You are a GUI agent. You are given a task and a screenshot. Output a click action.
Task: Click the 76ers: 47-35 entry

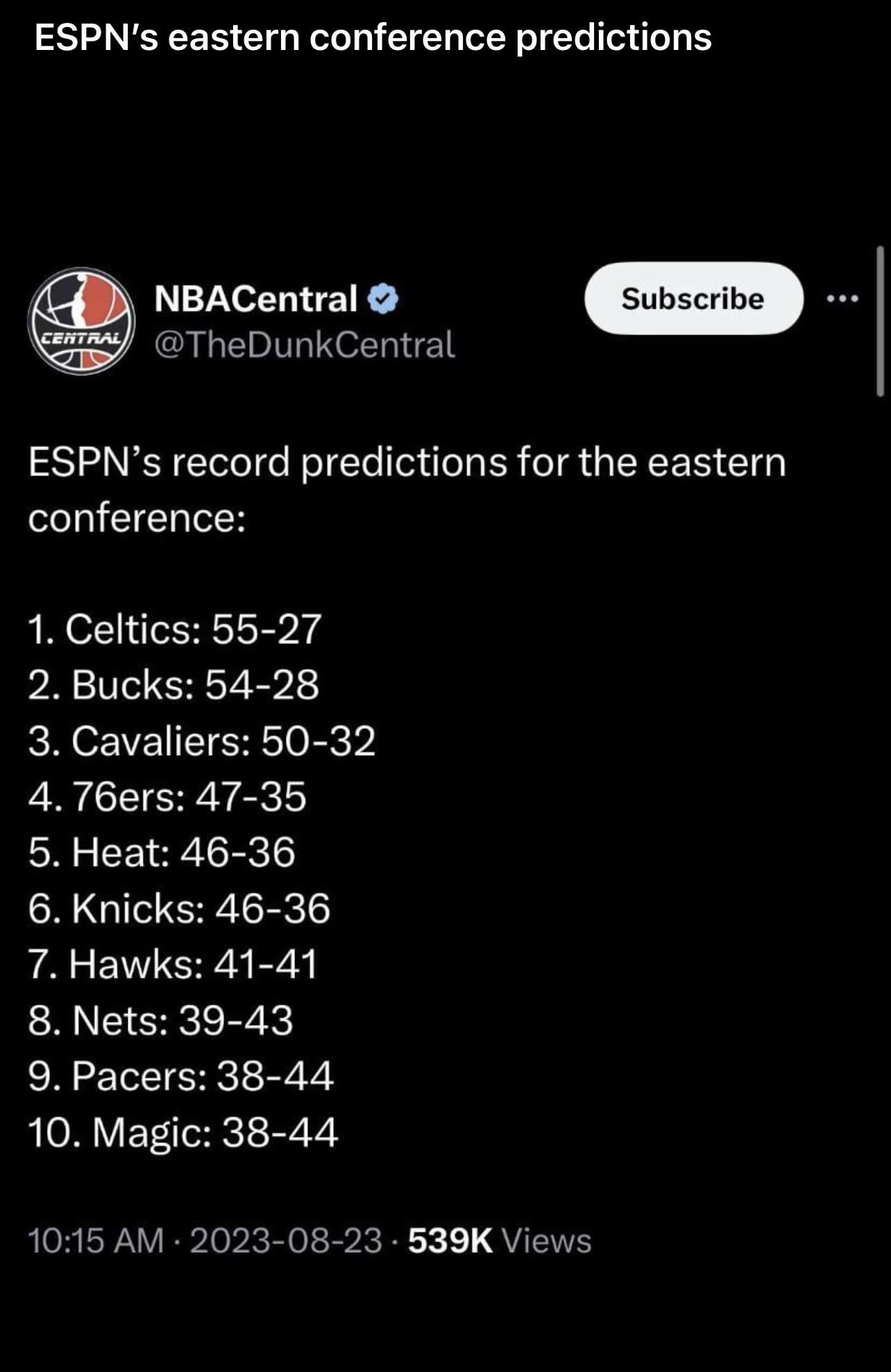click(167, 797)
